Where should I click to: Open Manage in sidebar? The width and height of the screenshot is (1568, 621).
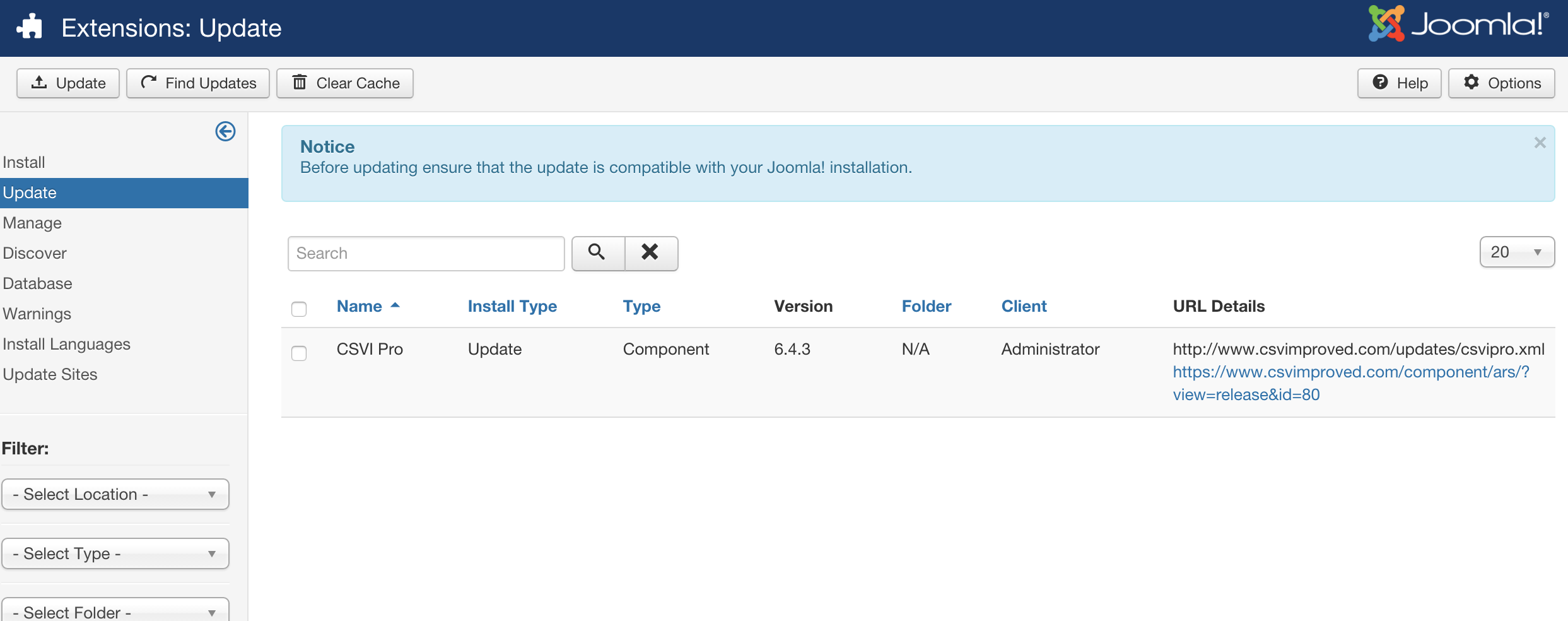tap(32, 223)
